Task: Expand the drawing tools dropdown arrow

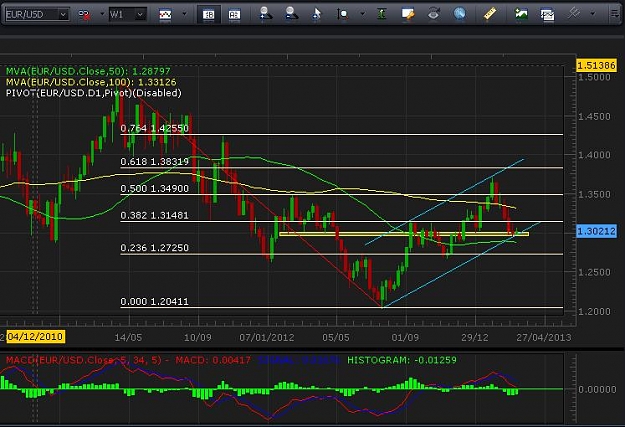Action: tap(593, 14)
